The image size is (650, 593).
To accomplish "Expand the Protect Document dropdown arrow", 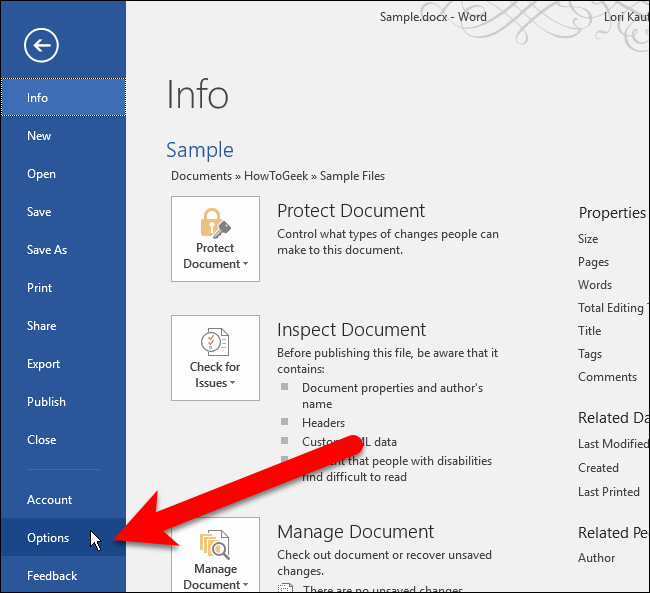I will [x=245, y=264].
